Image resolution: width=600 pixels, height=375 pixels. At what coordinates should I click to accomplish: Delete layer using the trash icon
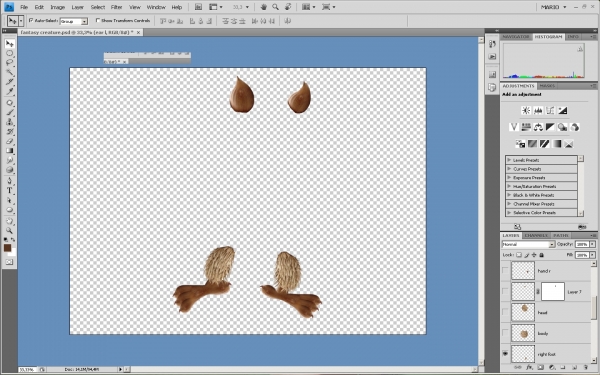pyautogui.click(x=585, y=367)
